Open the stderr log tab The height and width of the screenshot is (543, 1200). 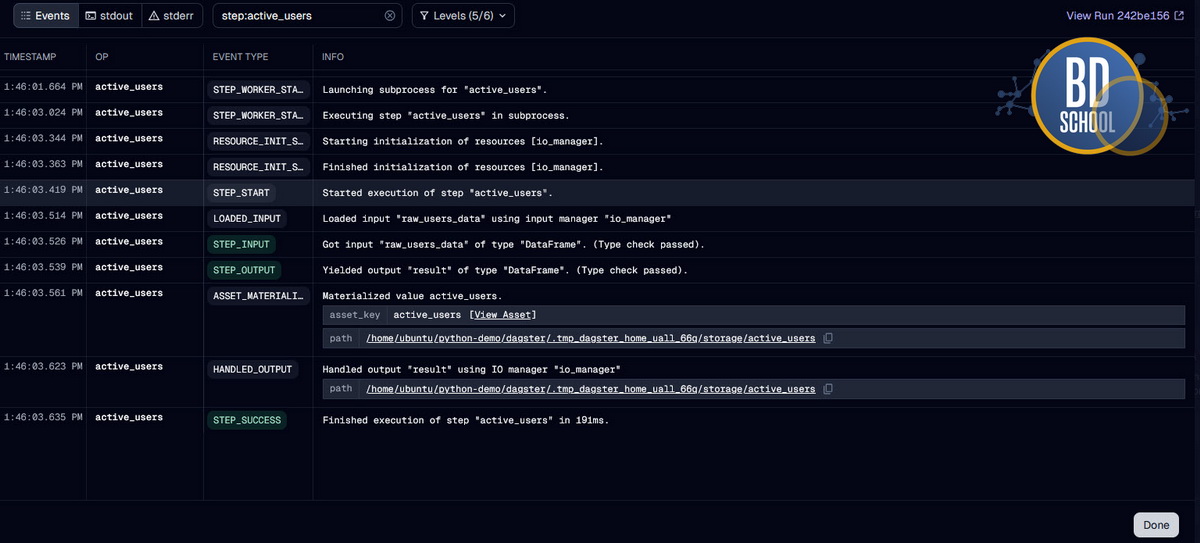(x=174, y=16)
